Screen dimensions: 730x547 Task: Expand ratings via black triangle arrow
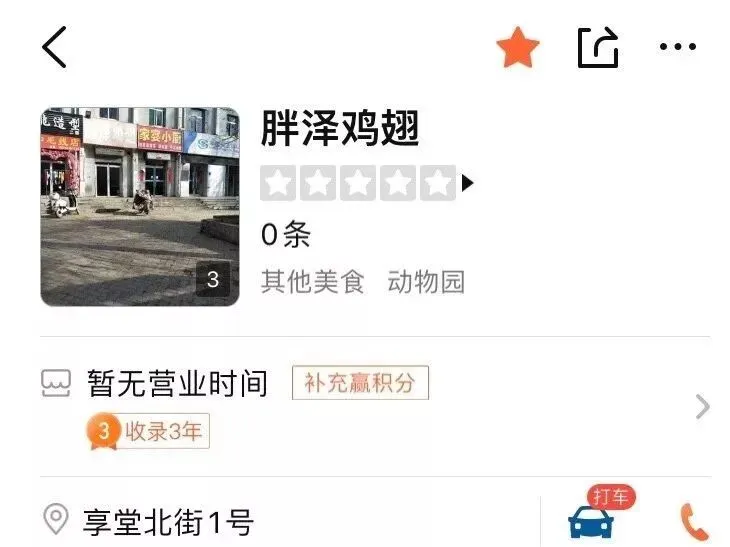(467, 183)
